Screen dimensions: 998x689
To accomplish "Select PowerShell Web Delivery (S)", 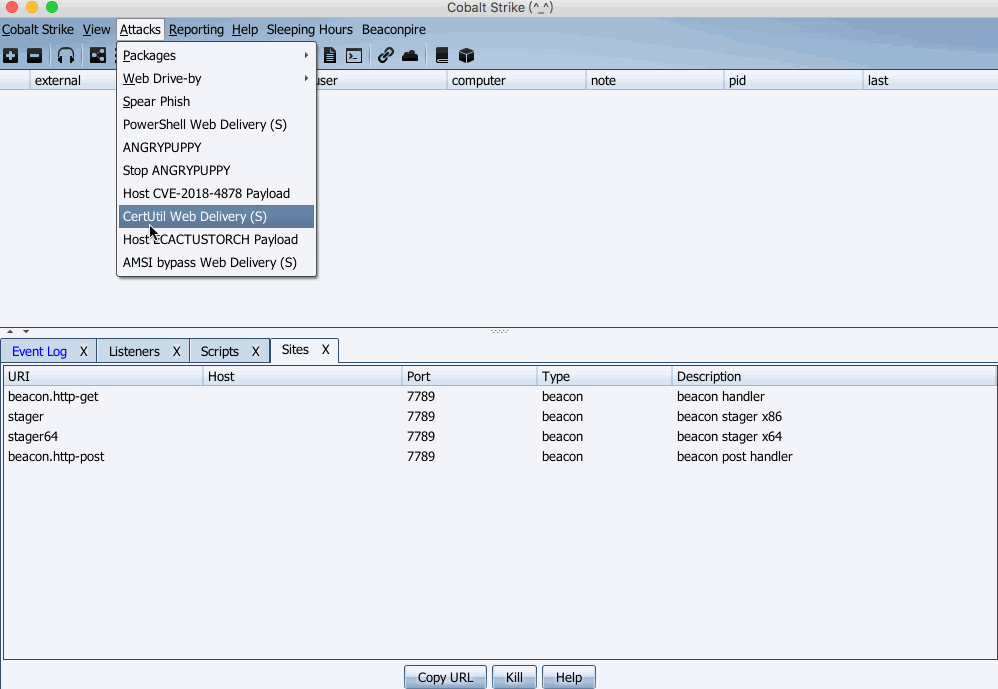I will (216, 124).
